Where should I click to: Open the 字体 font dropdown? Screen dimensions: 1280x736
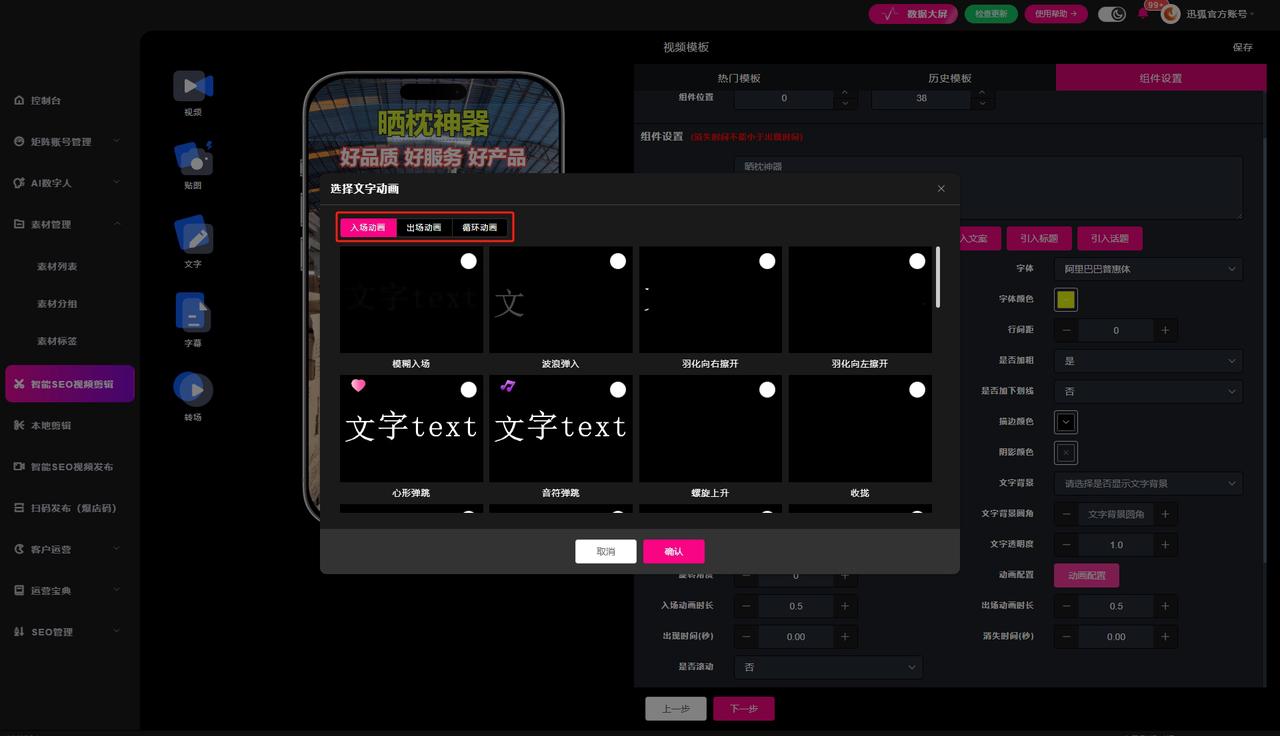1147,269
